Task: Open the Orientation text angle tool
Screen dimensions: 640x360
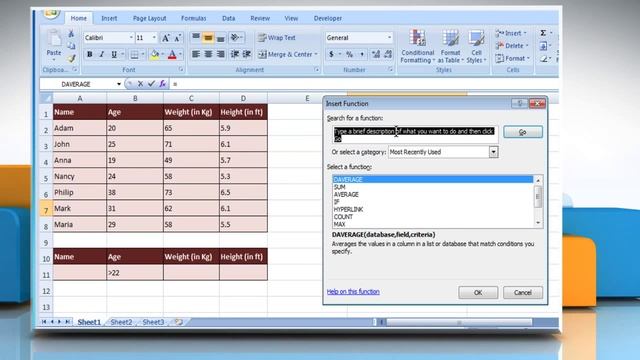Action: coord(236,38)
